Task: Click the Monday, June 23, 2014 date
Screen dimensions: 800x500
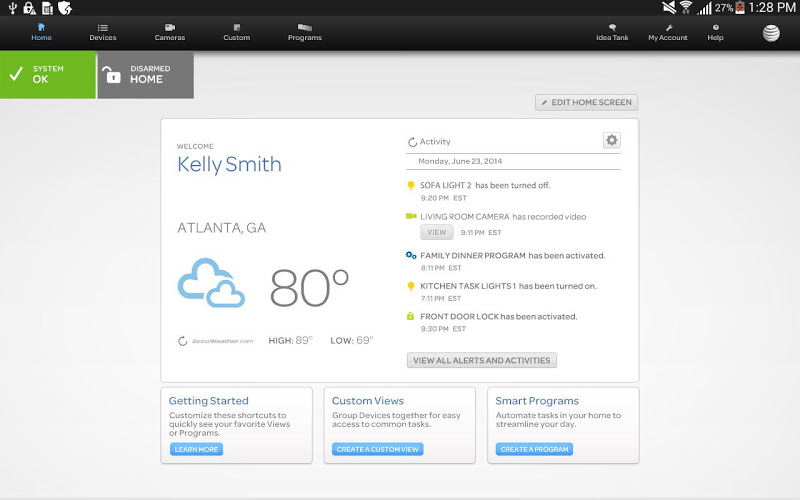Action: (x=460, y=161)
